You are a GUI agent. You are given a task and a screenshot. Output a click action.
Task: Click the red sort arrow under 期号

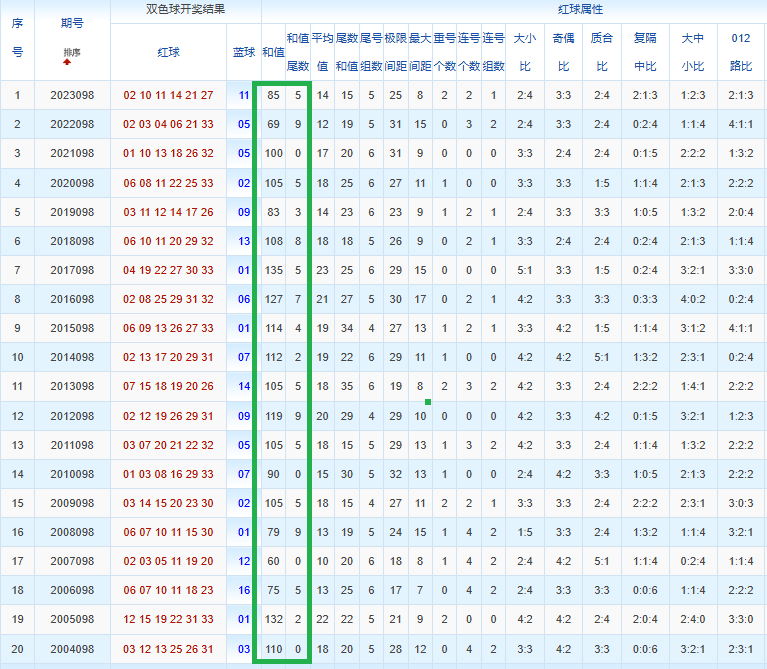(x=67, y=62)
